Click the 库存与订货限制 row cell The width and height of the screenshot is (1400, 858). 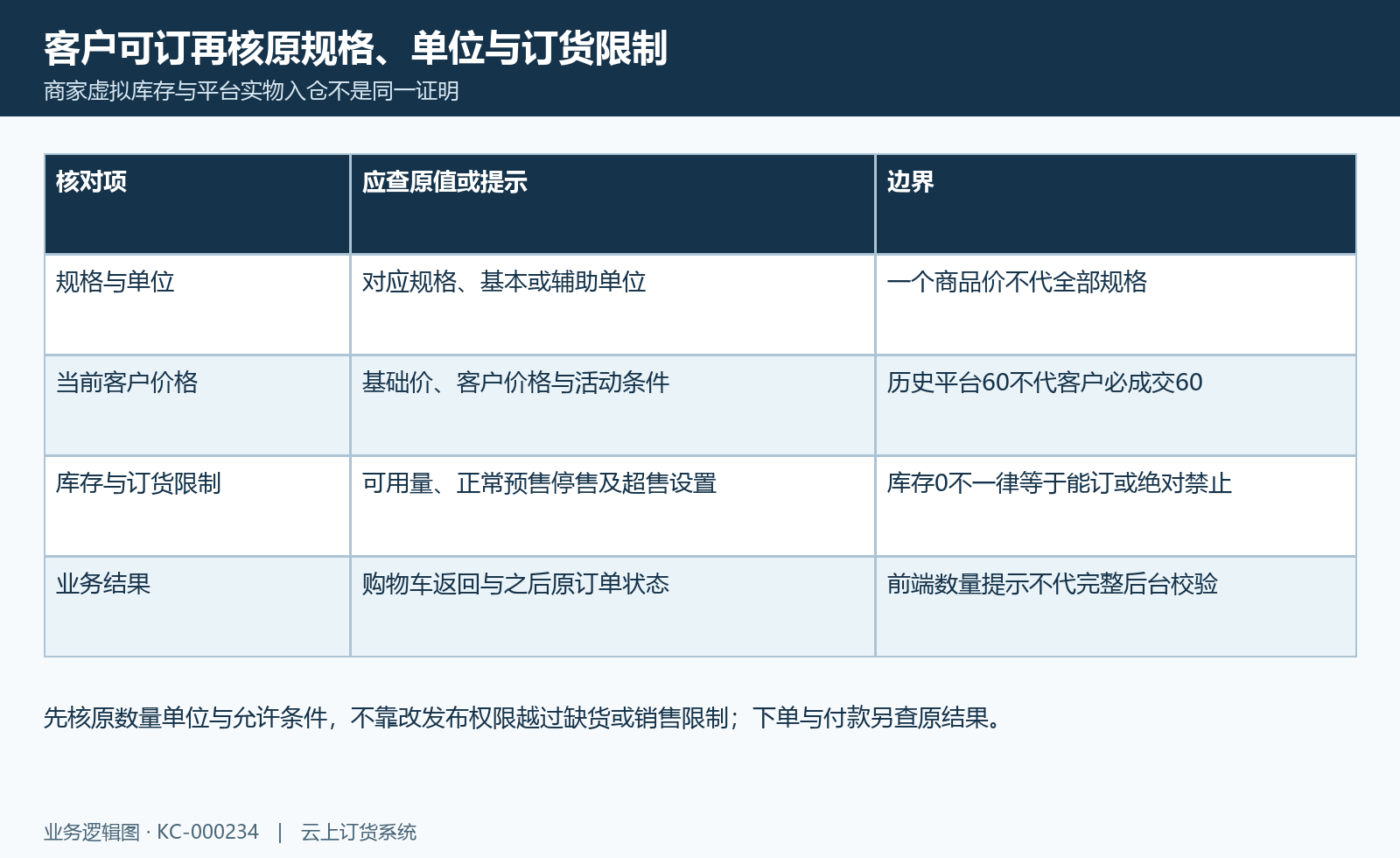click(198, 506)
